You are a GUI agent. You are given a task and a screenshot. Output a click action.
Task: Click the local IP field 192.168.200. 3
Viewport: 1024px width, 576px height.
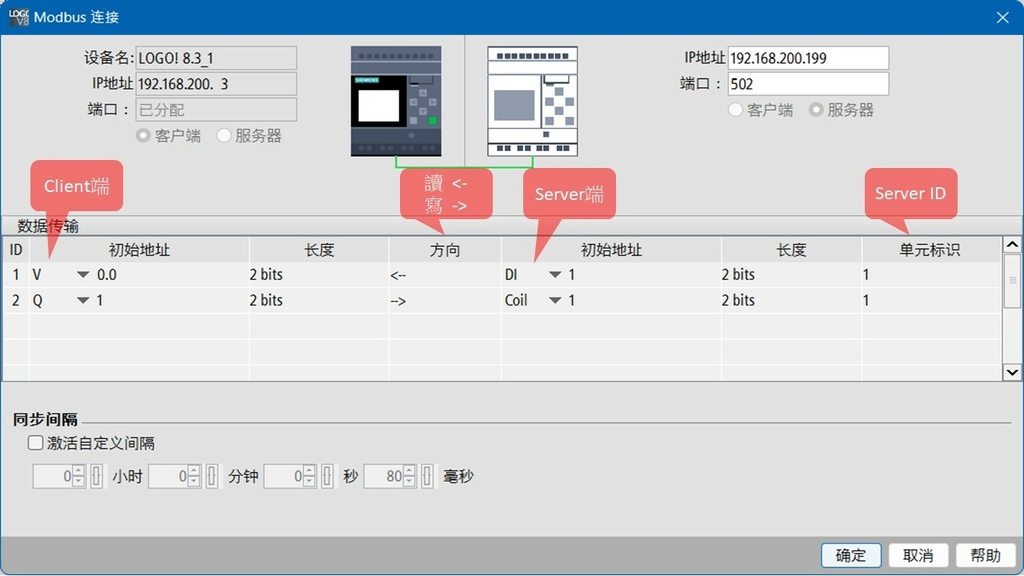coord(216,84)
